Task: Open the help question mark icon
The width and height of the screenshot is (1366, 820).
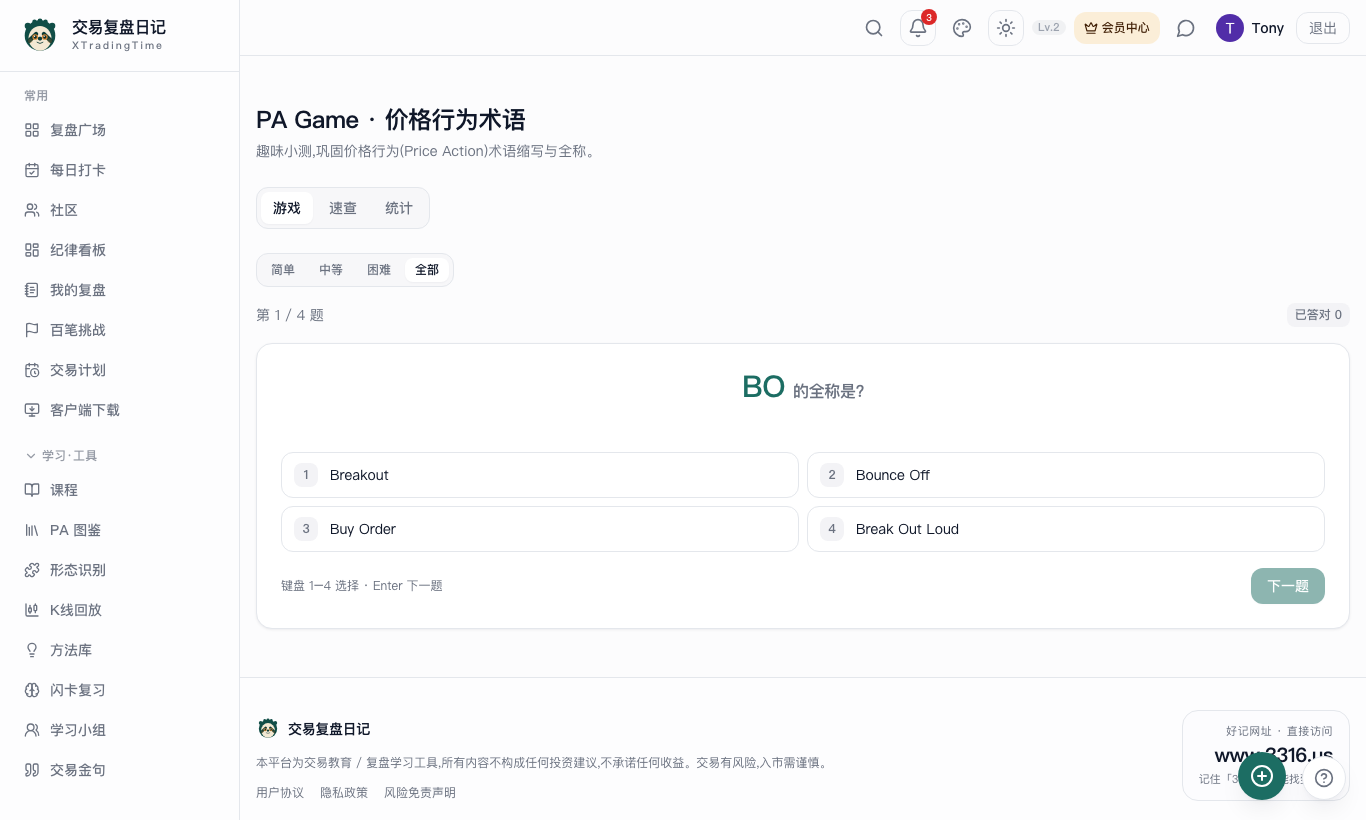Action: [x=1324, y=777]
